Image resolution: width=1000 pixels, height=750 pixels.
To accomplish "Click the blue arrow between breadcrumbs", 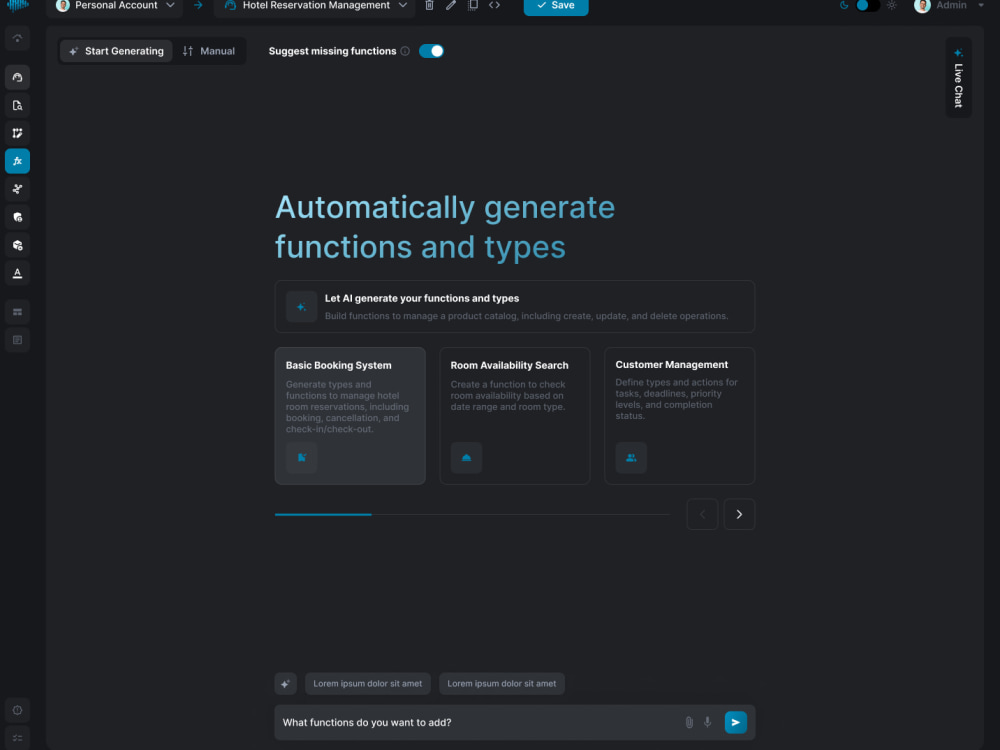I will coord(198,5).
